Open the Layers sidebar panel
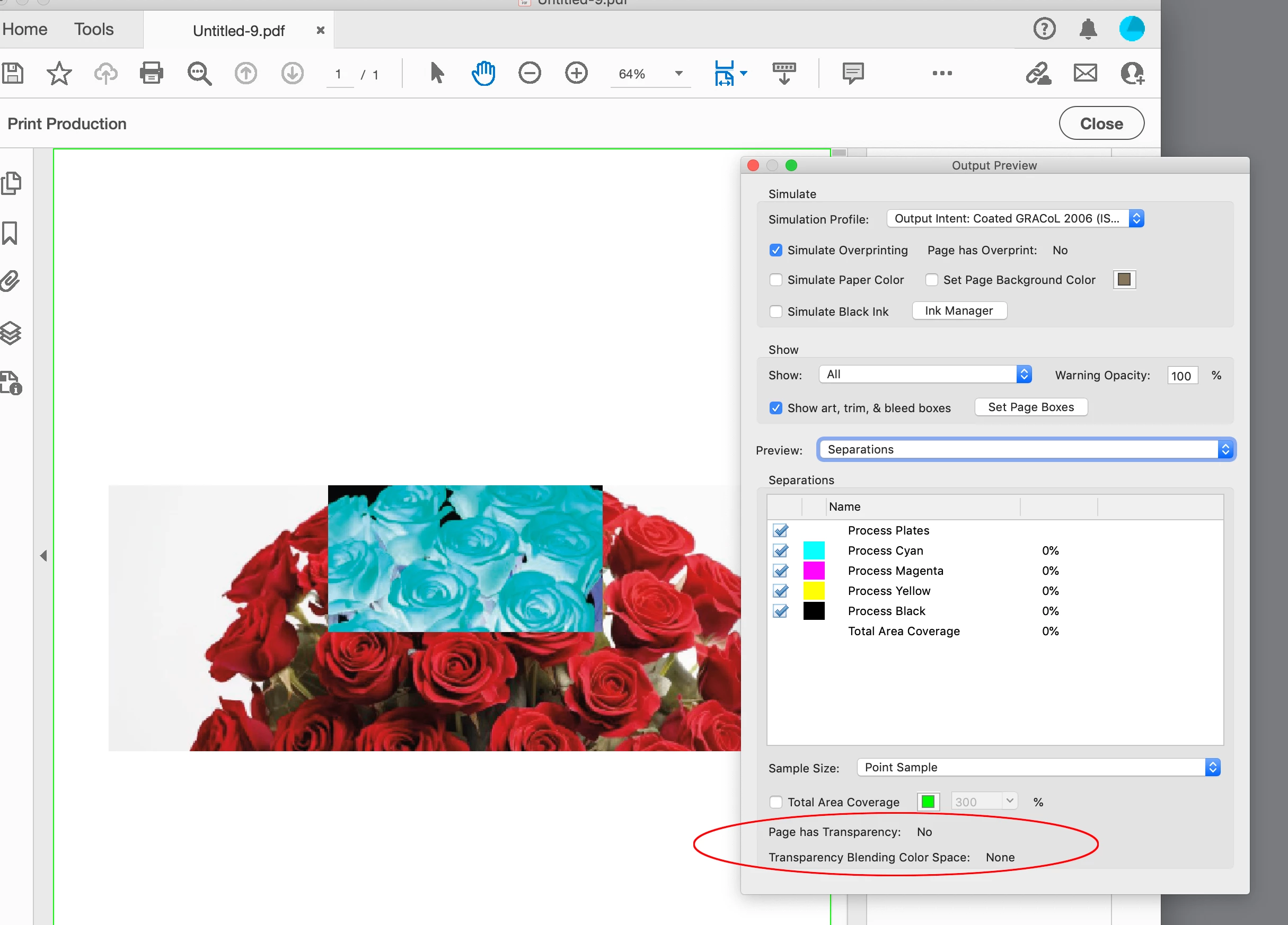 pos(11,333)
